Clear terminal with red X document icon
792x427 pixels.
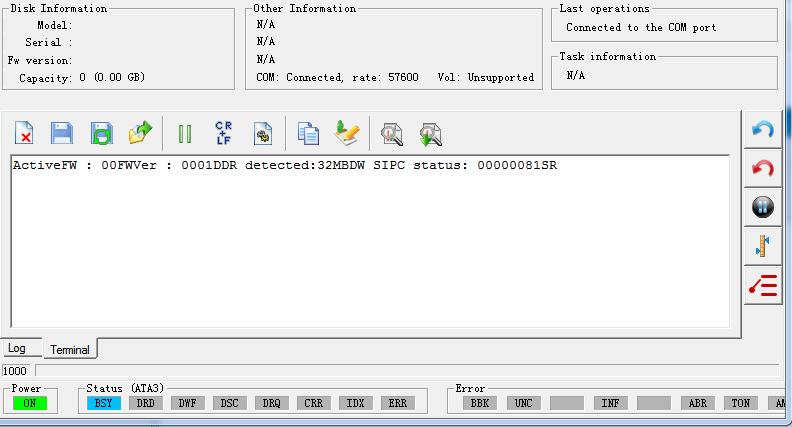pyautogui.click(x=24, y=133)
